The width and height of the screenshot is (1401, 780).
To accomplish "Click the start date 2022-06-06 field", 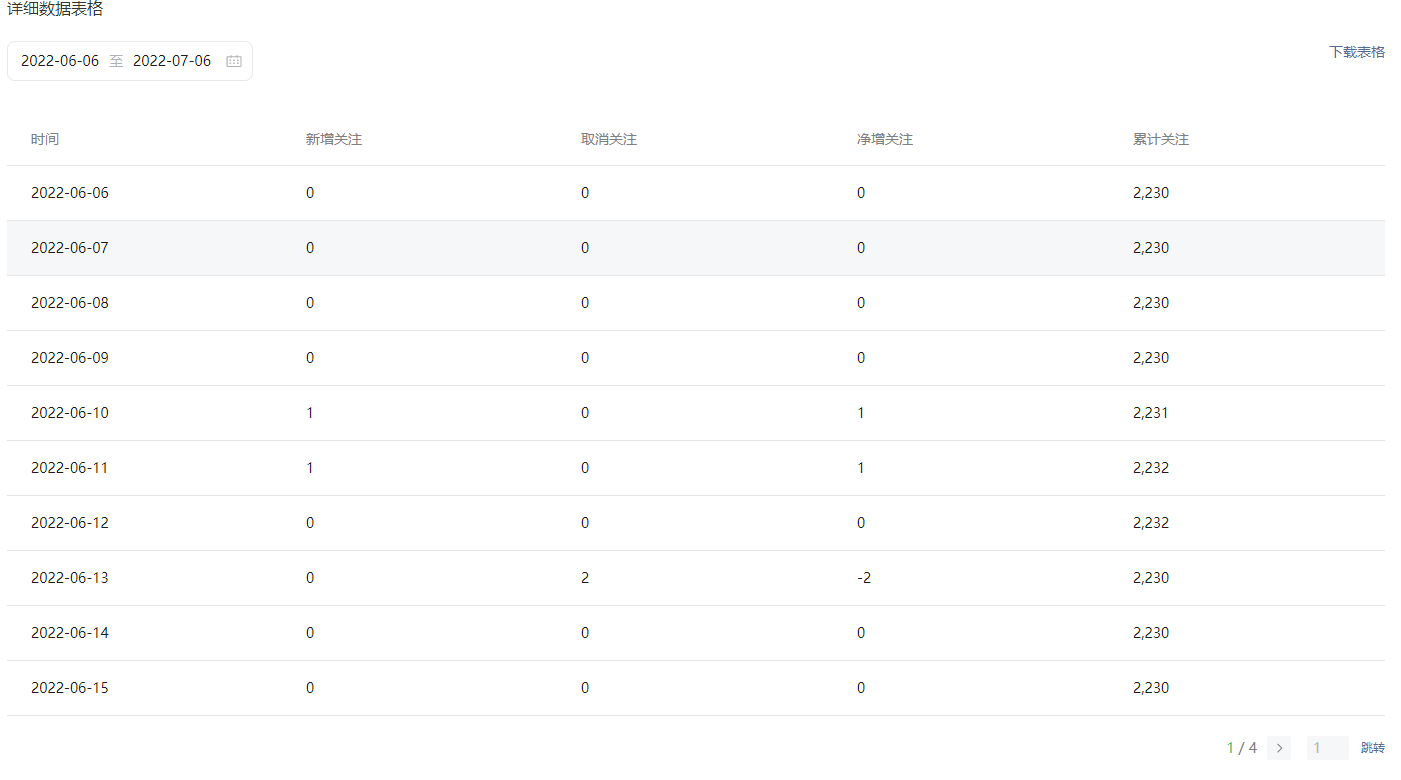I will (60, 61).
